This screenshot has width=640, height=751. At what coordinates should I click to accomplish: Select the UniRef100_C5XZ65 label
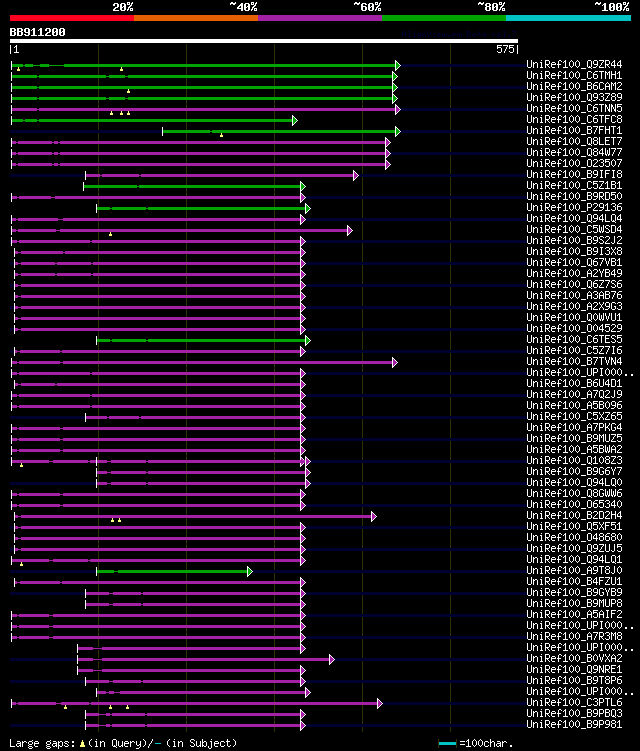574,417
